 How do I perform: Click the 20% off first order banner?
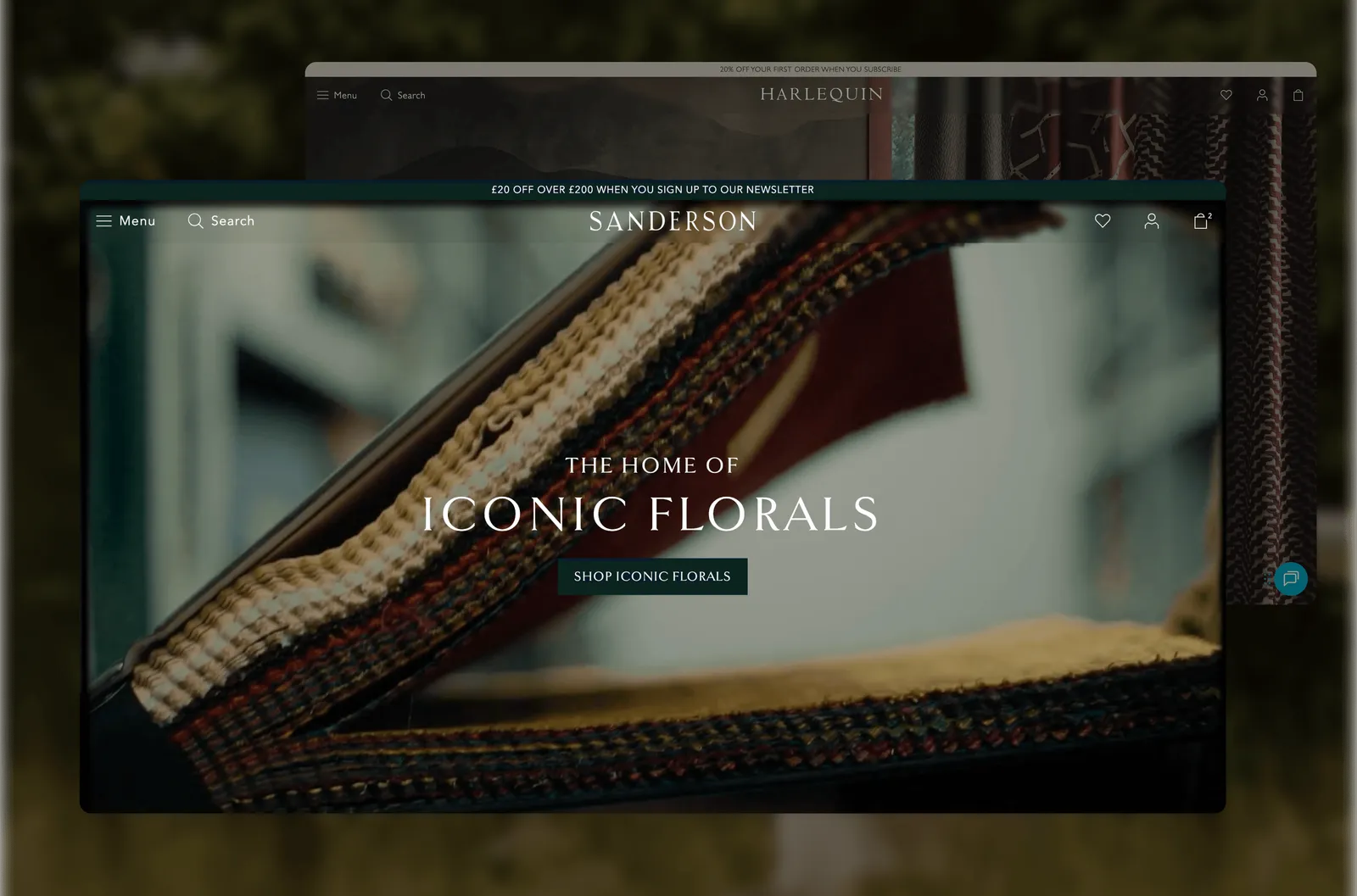(x=810, y=70)
